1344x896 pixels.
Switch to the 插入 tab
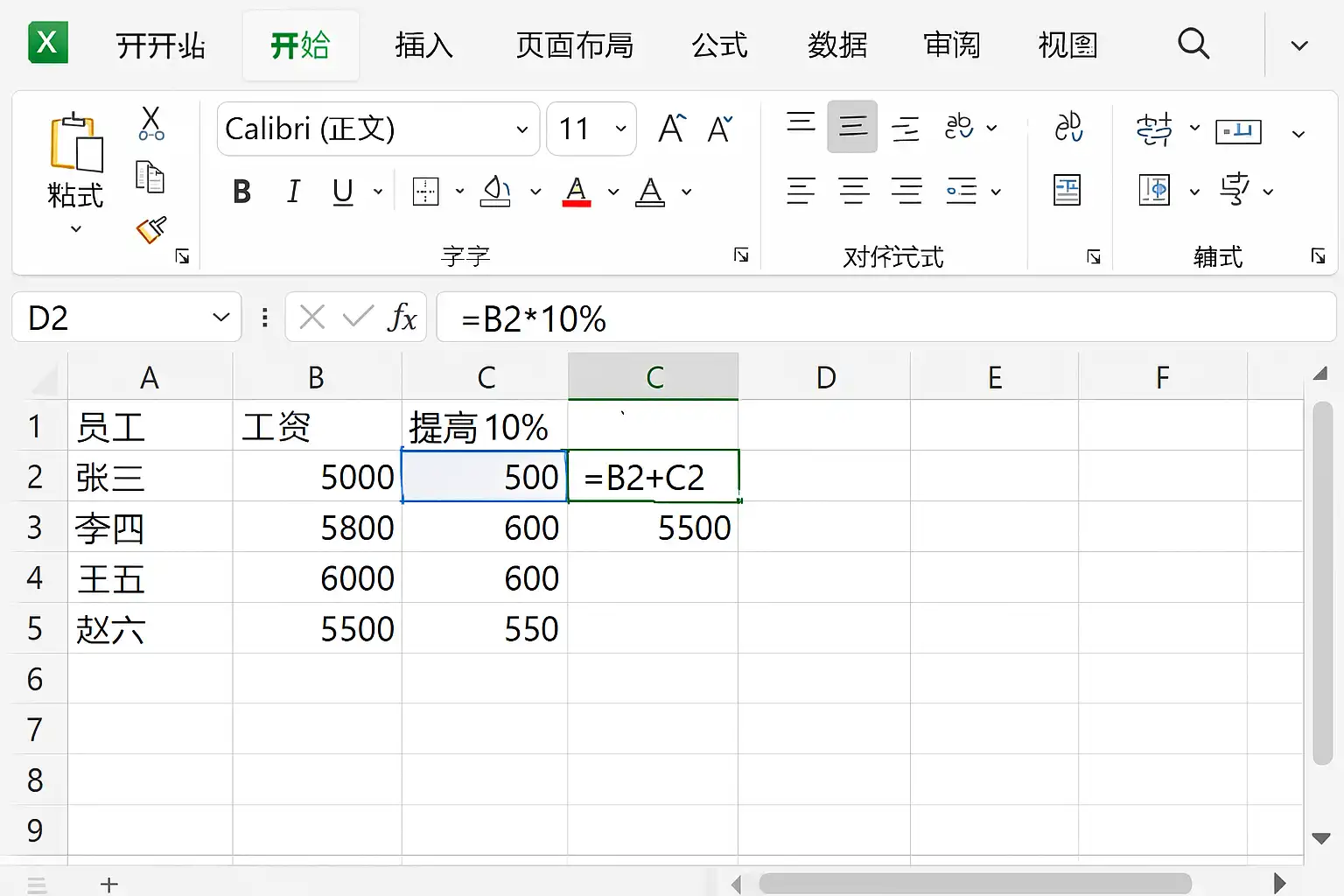pyautogui.click(x=423, y=45)
